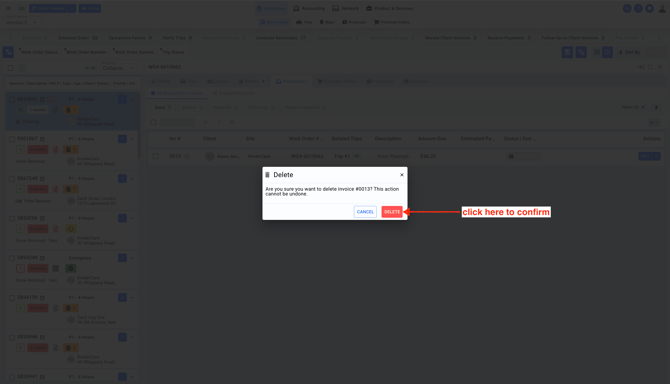Tick the checkbox for work order 5854139

pyautogui.click(x=12, y=298)
